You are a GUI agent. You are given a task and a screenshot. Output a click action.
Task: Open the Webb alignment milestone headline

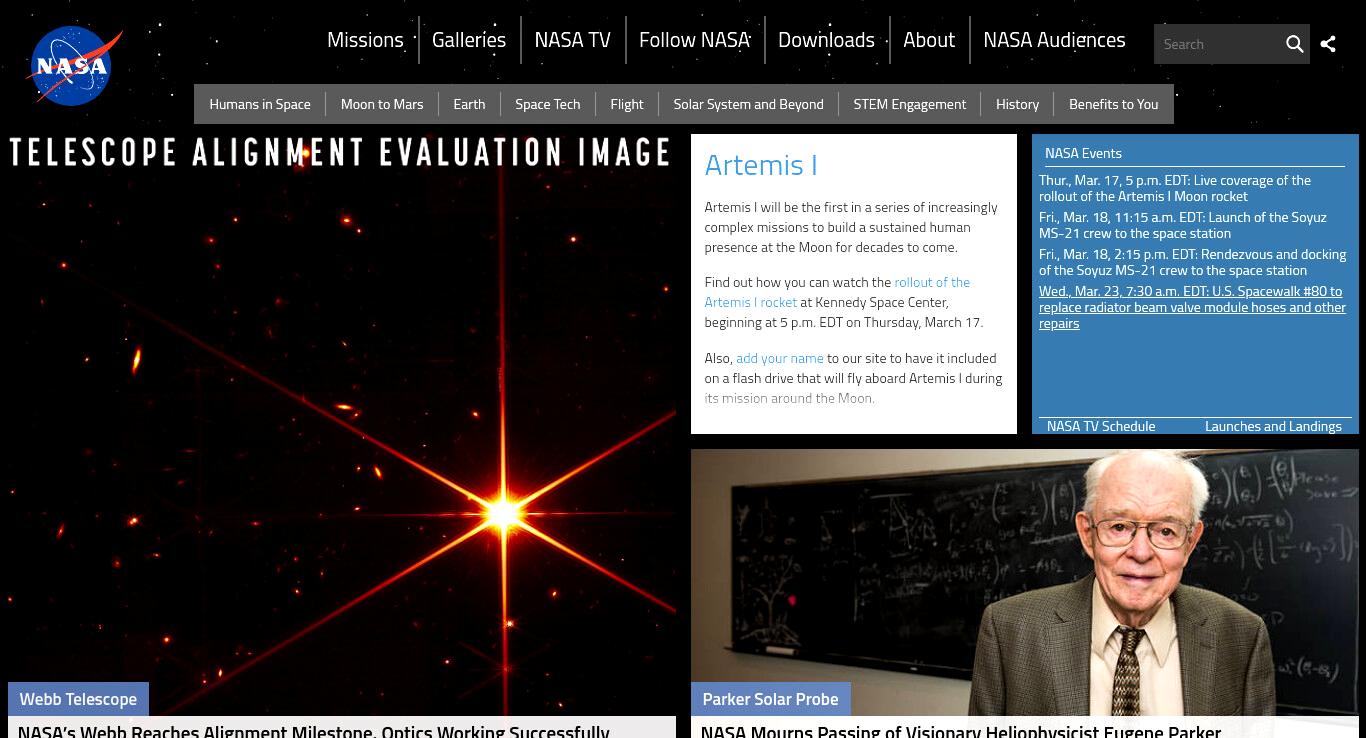[314, 731]
